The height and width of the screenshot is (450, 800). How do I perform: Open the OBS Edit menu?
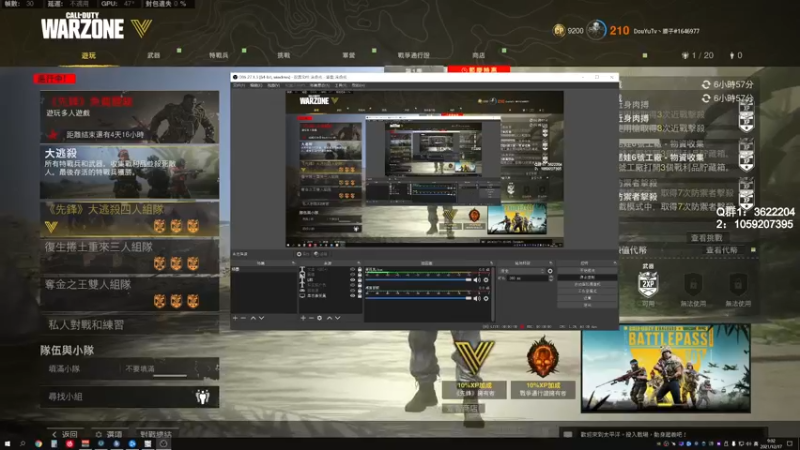pyautogui.click(x=256, y=85)
